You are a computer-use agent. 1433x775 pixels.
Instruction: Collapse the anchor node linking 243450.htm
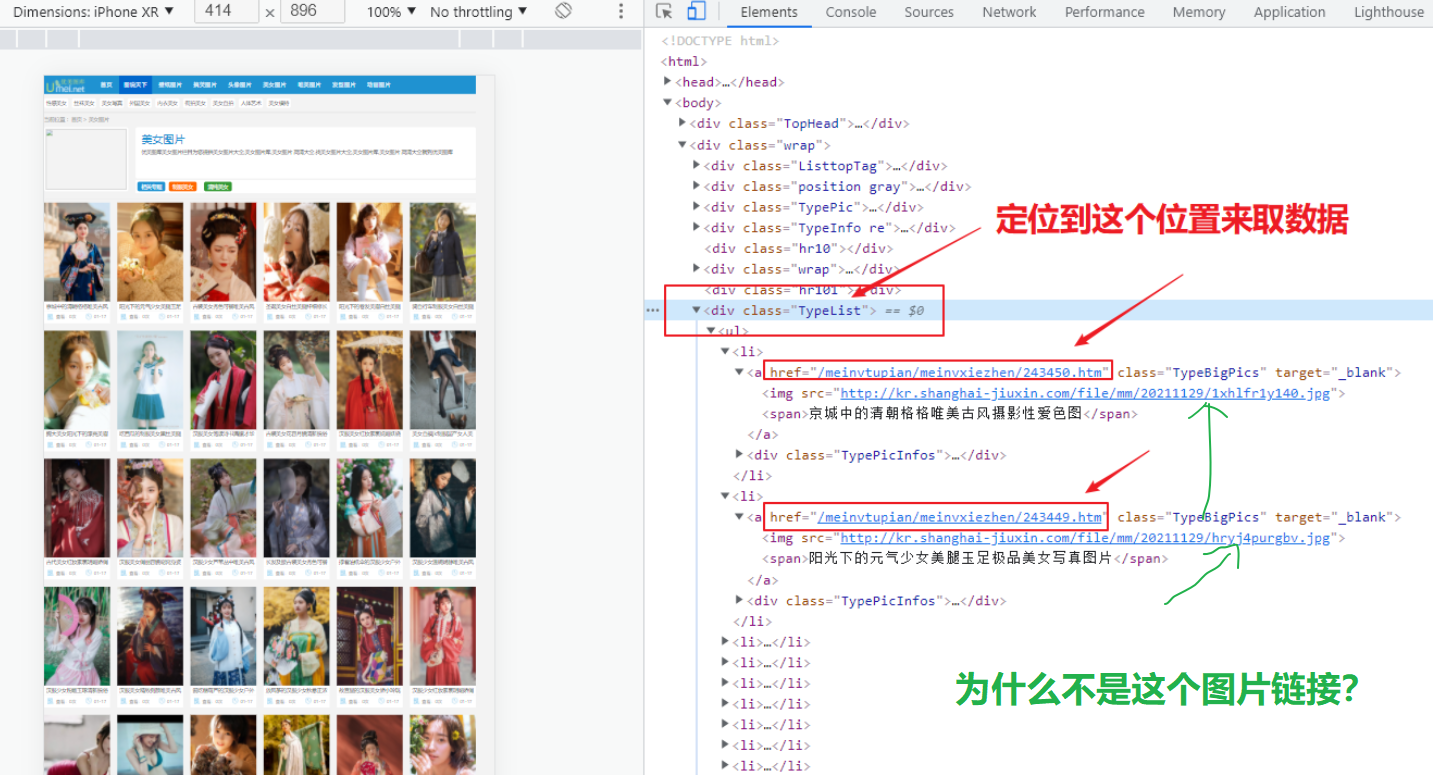coord(740,372)
